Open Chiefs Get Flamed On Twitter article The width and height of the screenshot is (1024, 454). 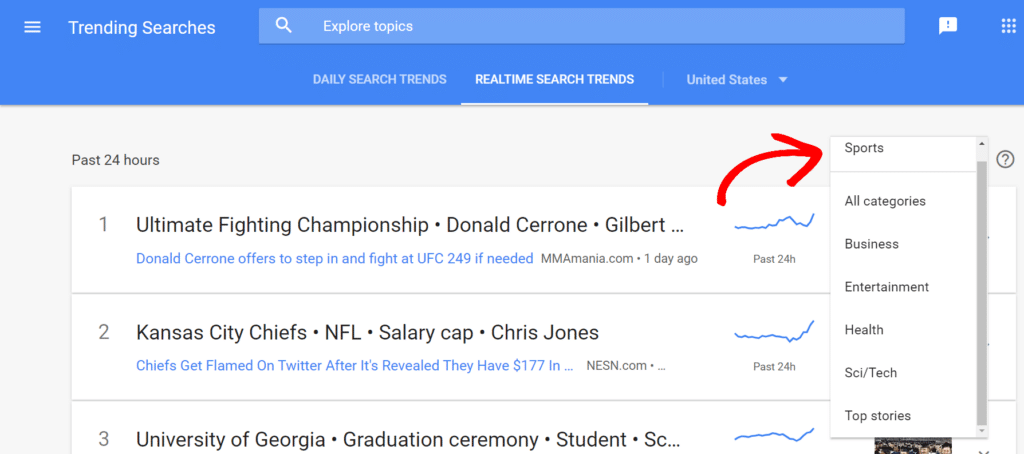point(355,366)
